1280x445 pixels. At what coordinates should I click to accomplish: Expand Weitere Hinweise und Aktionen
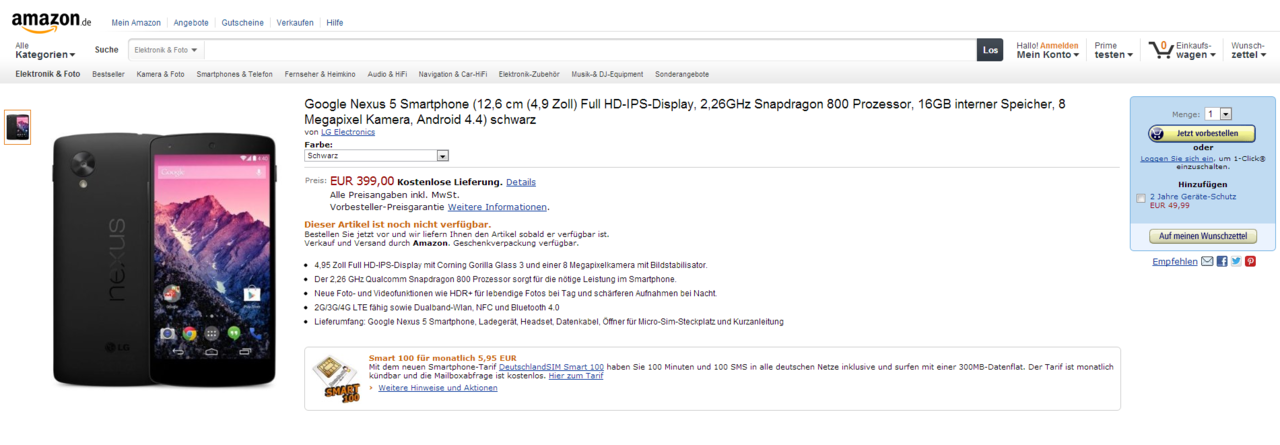pyautogui.click(x=438, y=388)
